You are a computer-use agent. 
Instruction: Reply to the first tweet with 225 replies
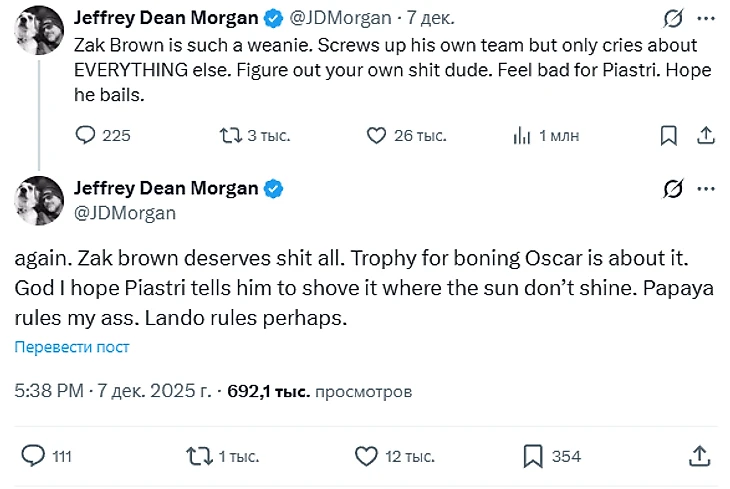coord(87,135)
